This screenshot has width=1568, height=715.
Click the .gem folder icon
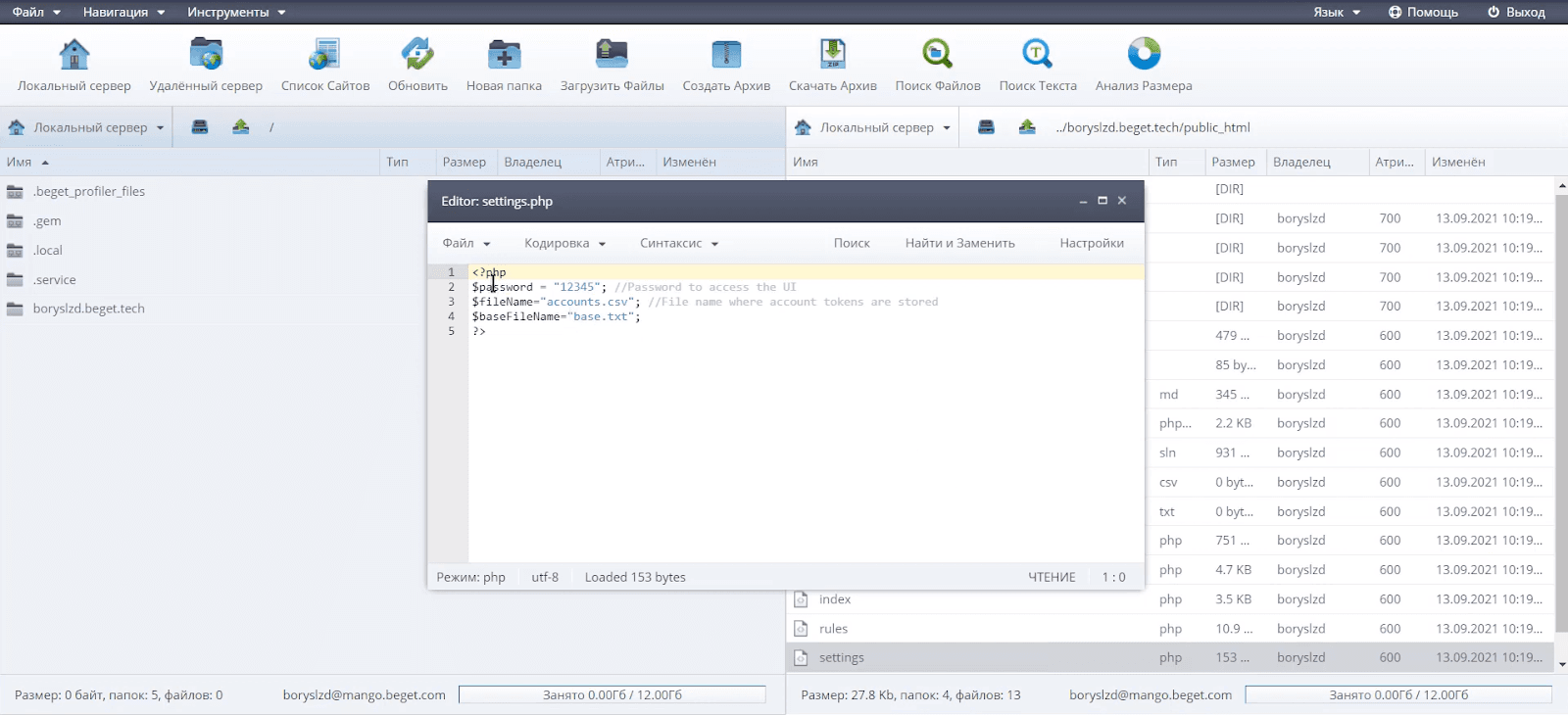(x=15, y=220)
